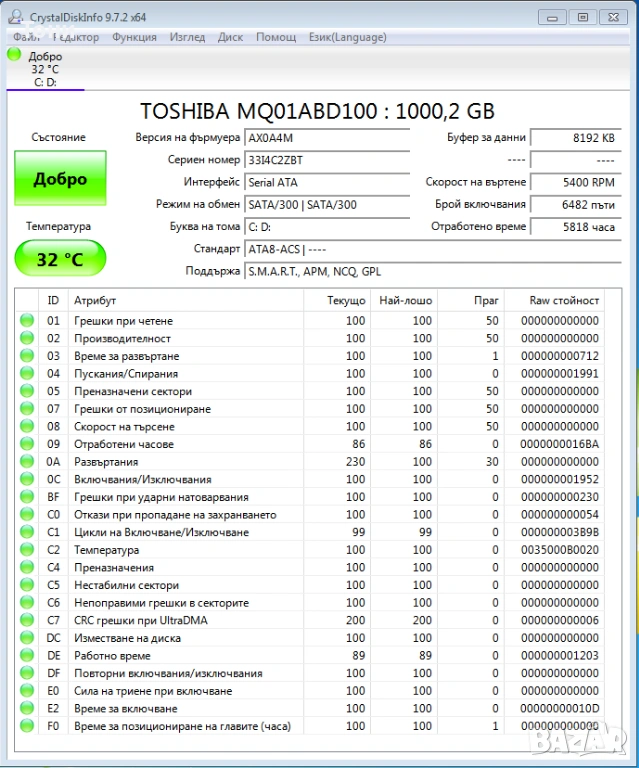
Task: Click status dot for Работно време row
Action: (26, 656)
